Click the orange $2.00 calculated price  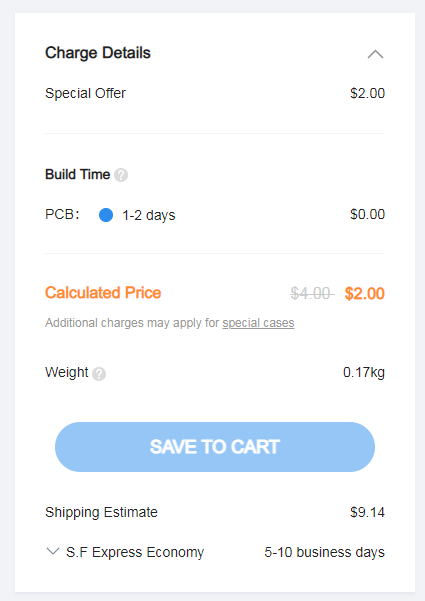coord(364,294)
